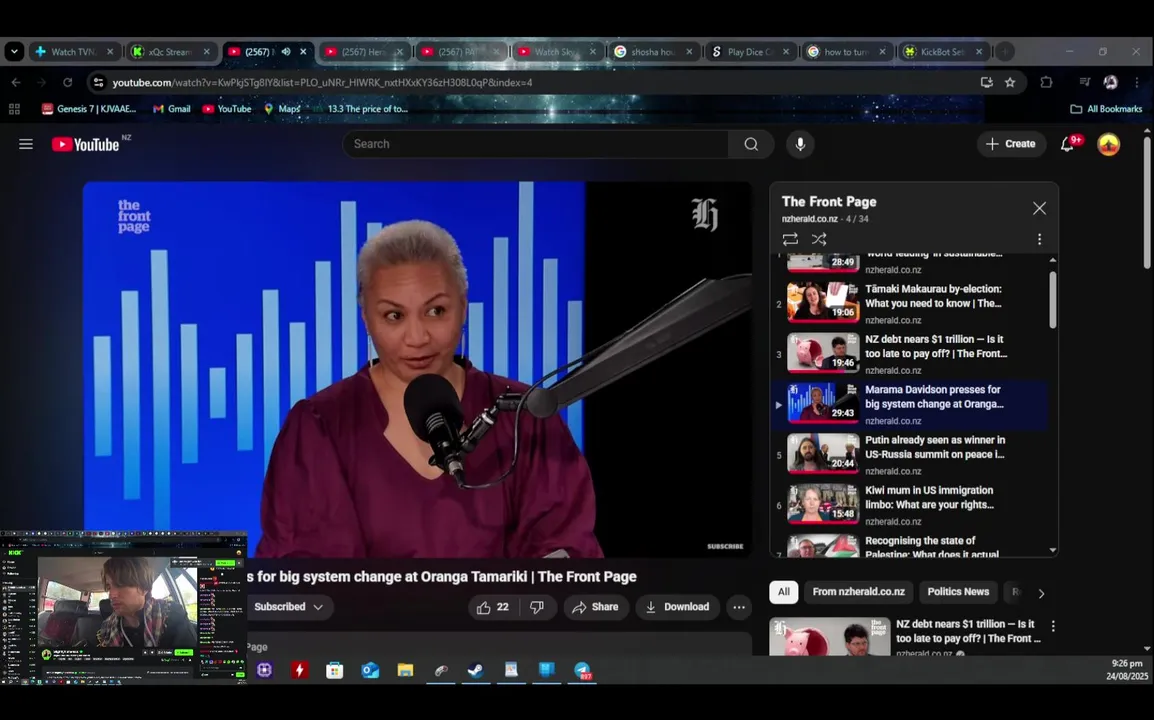The width and height of the screenshot is (1154, 720).
Task: Open browser extensions puzzle icon
Action: tap(1046, 82)
